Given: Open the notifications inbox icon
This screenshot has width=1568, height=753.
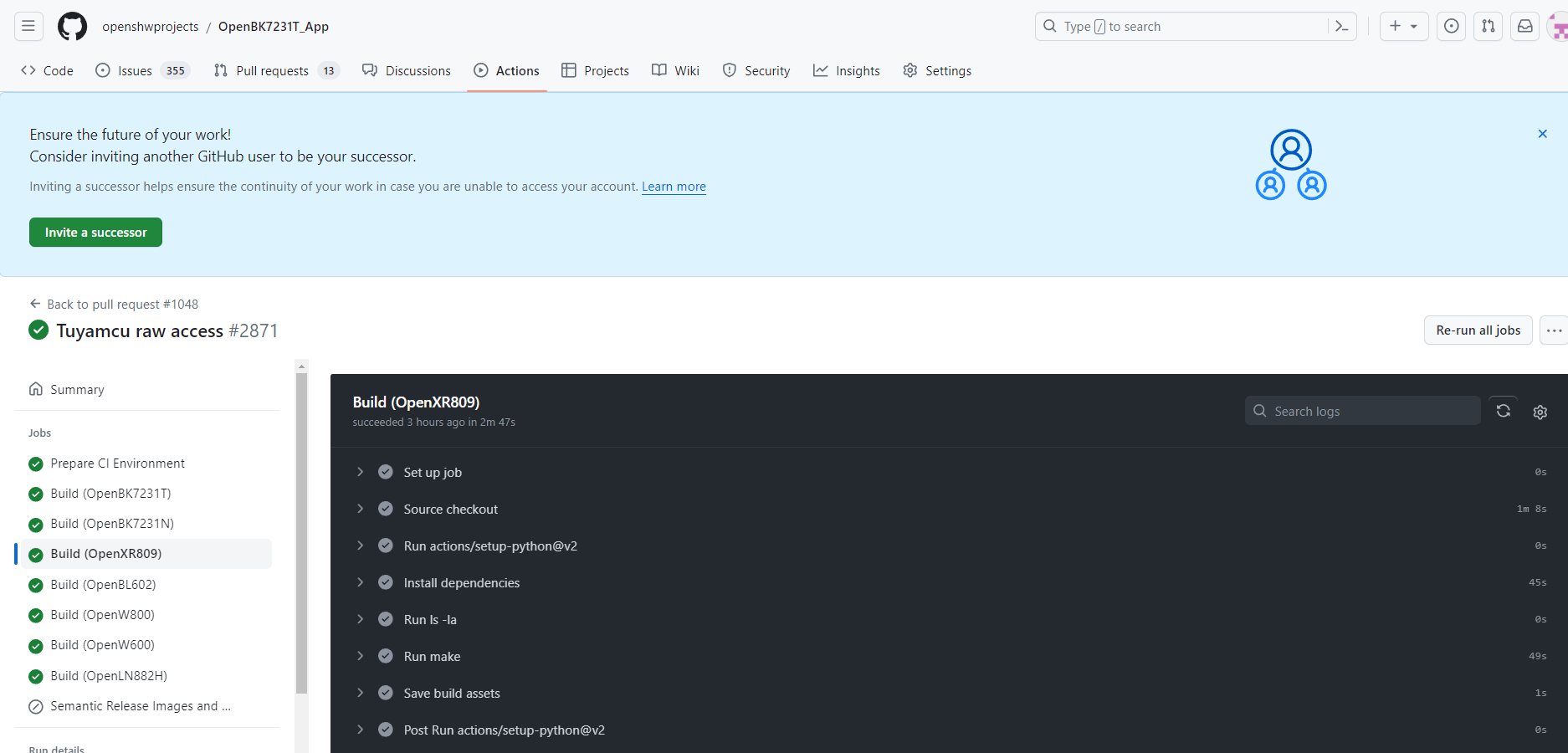Looking at the screenshot, I should coord(1525,27).
